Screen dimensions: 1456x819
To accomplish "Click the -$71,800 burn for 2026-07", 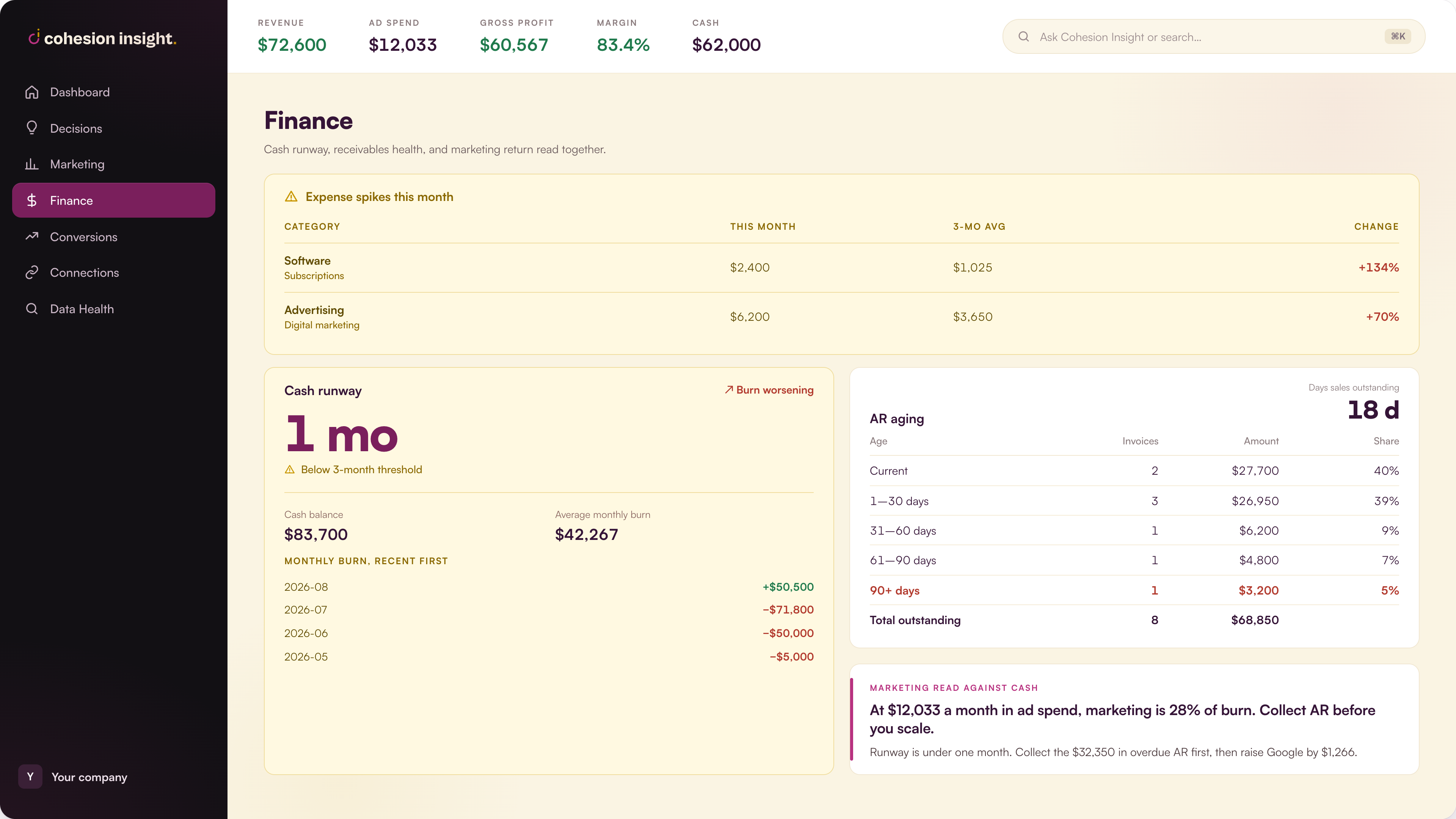I will [x=788, y=610].
